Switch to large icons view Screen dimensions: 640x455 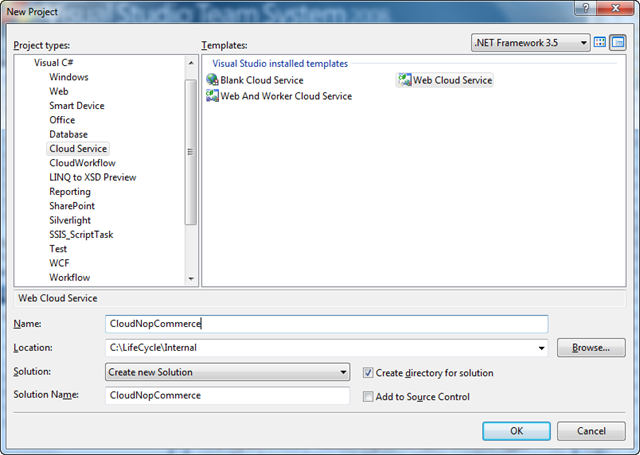point(600,42)
